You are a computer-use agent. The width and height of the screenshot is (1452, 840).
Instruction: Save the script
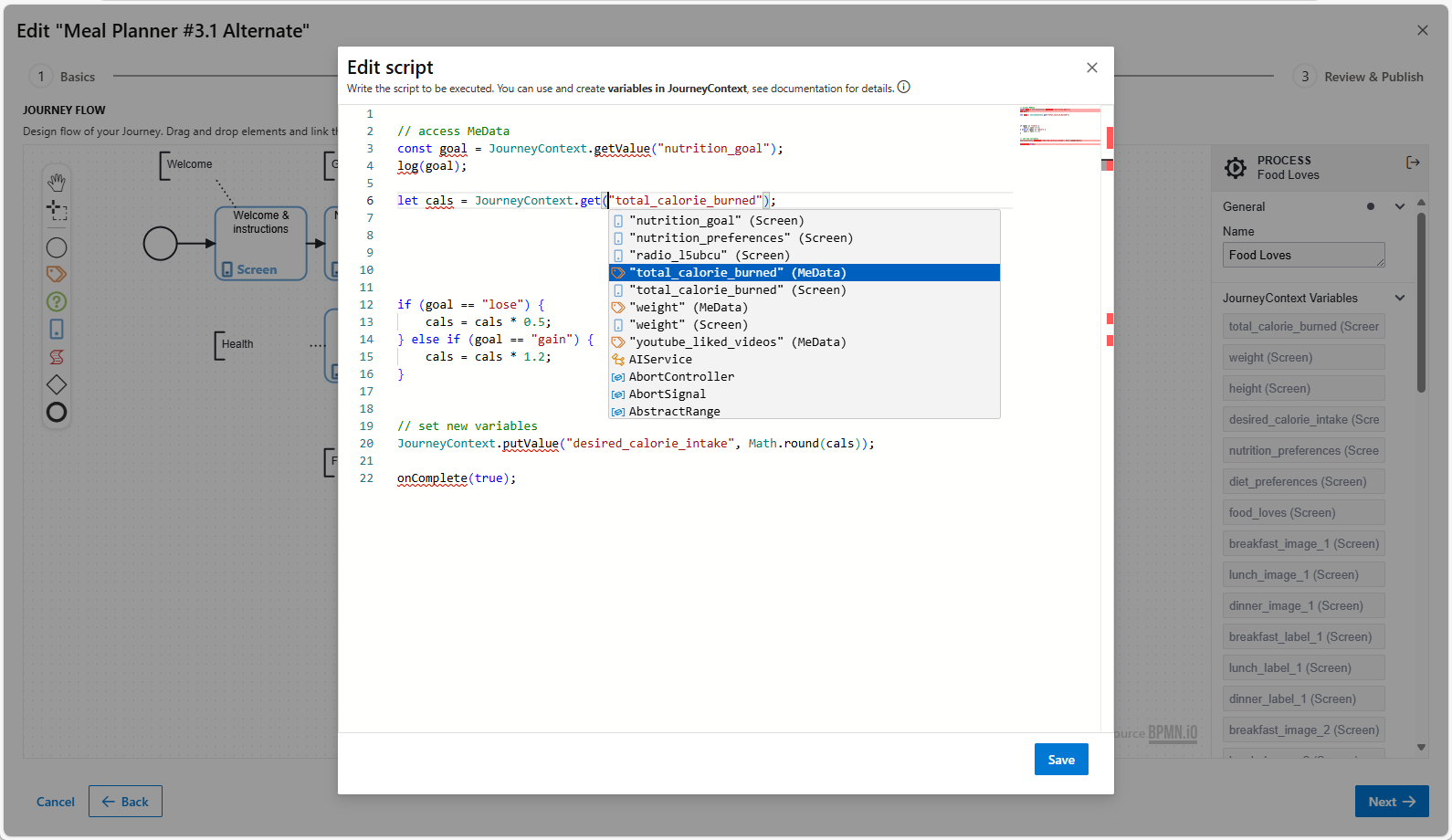(1061, 760)
